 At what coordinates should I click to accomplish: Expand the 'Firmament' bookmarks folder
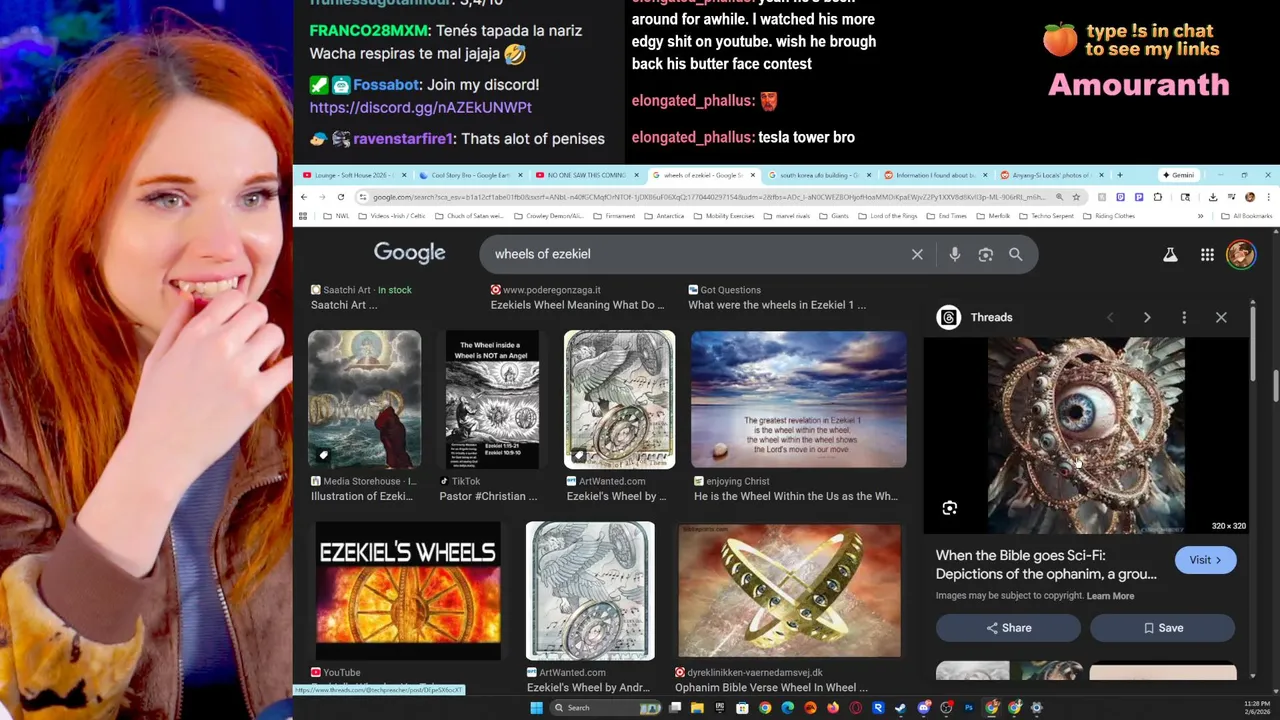[614, 216]
